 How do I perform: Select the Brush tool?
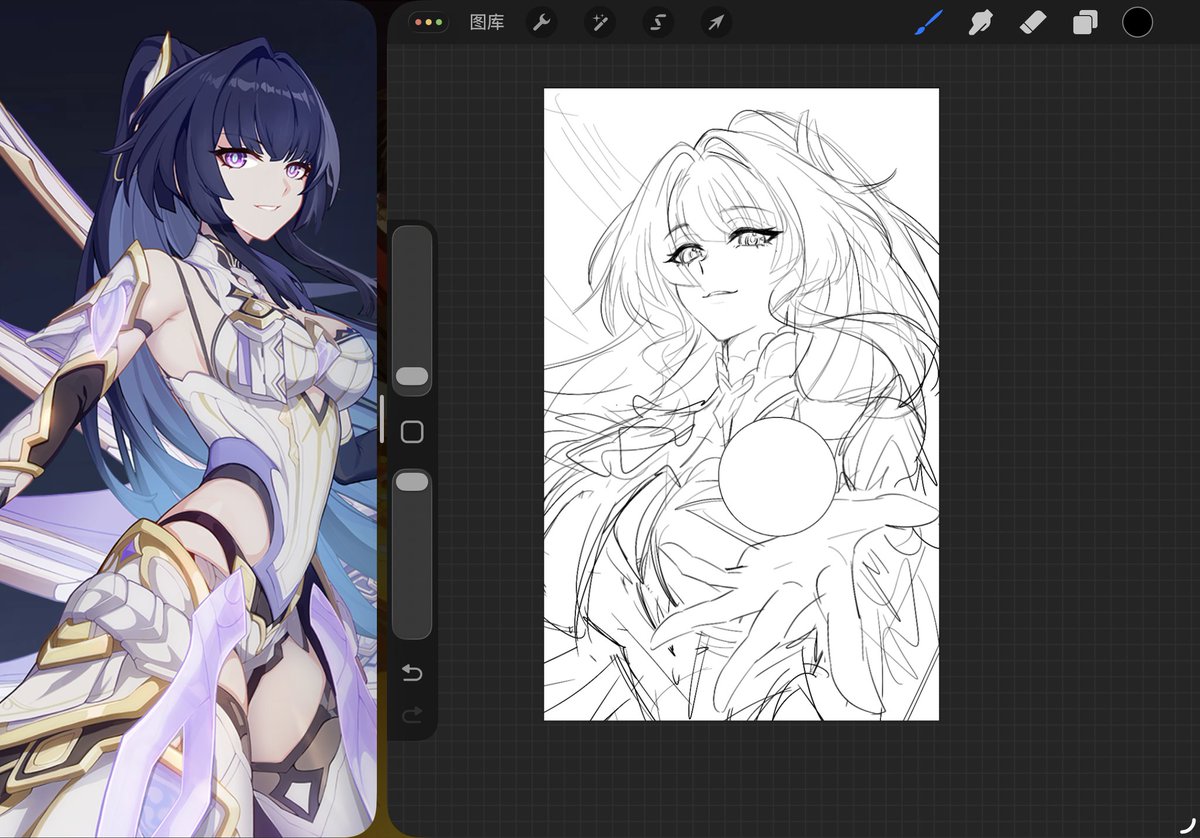point(928,22)
